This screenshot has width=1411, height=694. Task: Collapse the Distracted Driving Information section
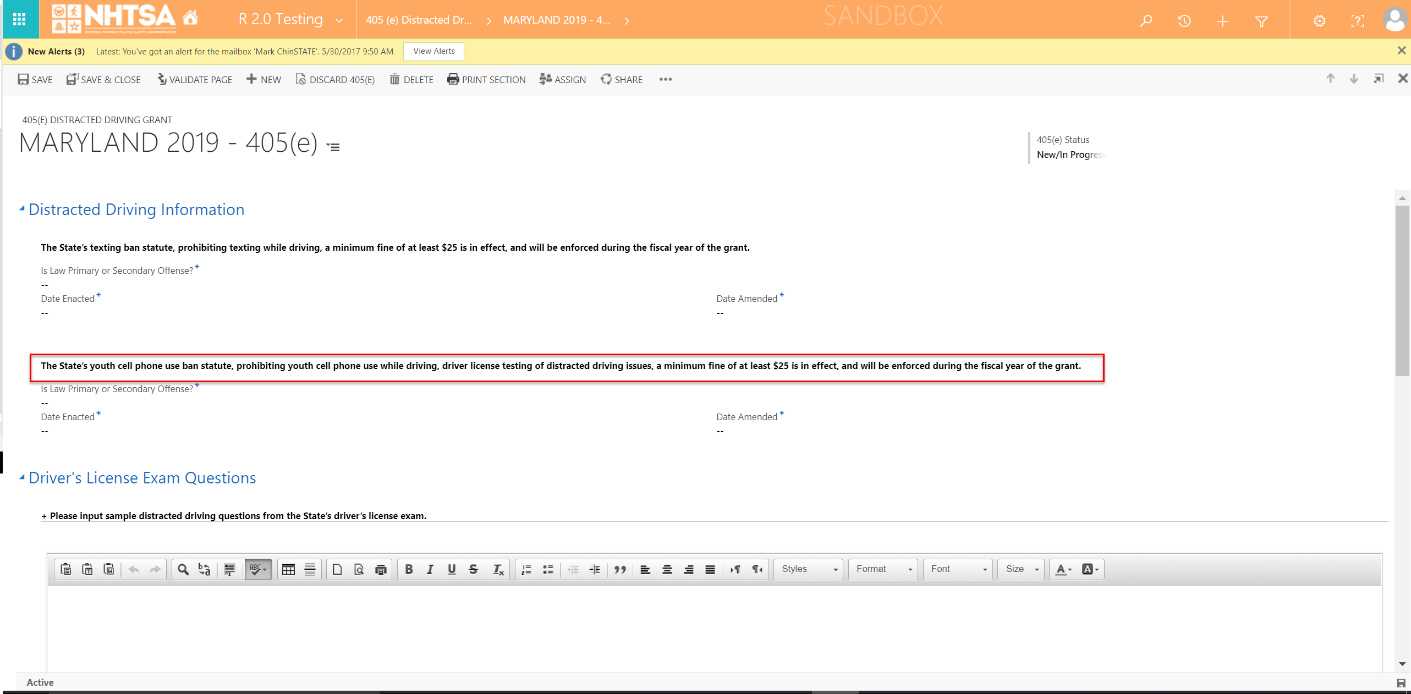[23, 210]
